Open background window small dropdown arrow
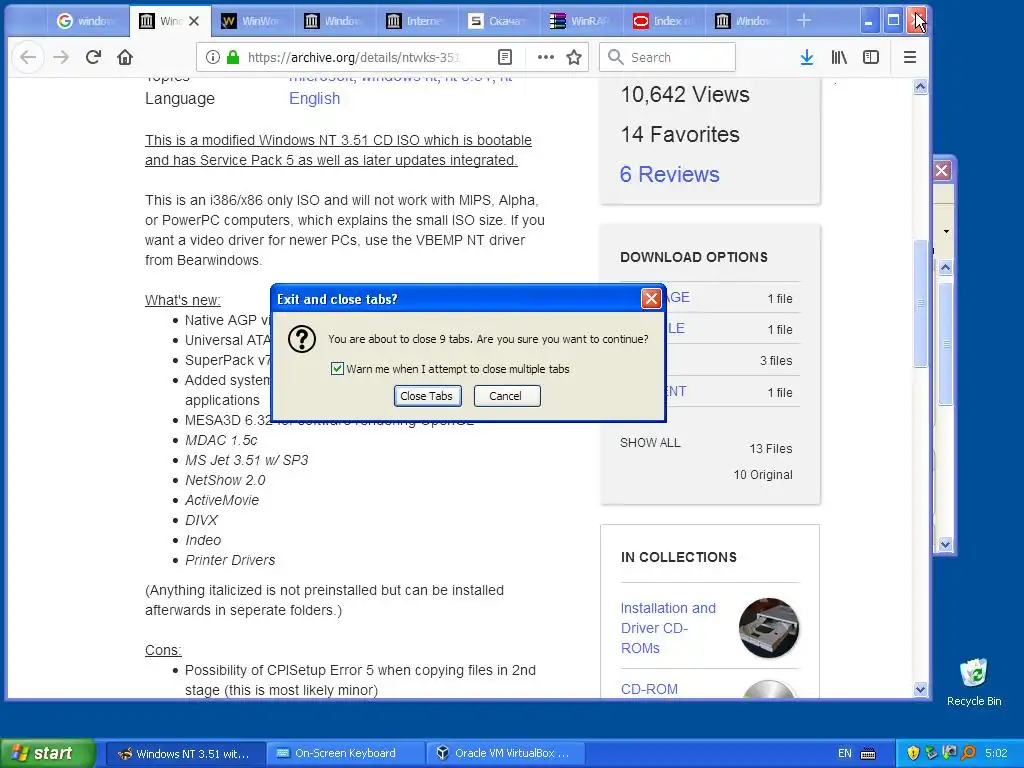Image resolution: width=1024 pixels, height=768 pixels. click(x=946, y=231)
